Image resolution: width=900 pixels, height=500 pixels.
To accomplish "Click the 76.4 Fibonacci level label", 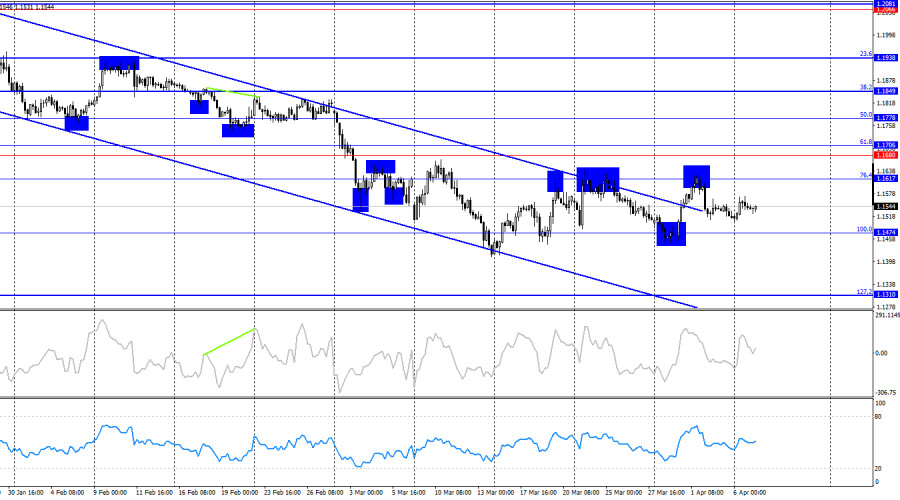I will [866, 175].
